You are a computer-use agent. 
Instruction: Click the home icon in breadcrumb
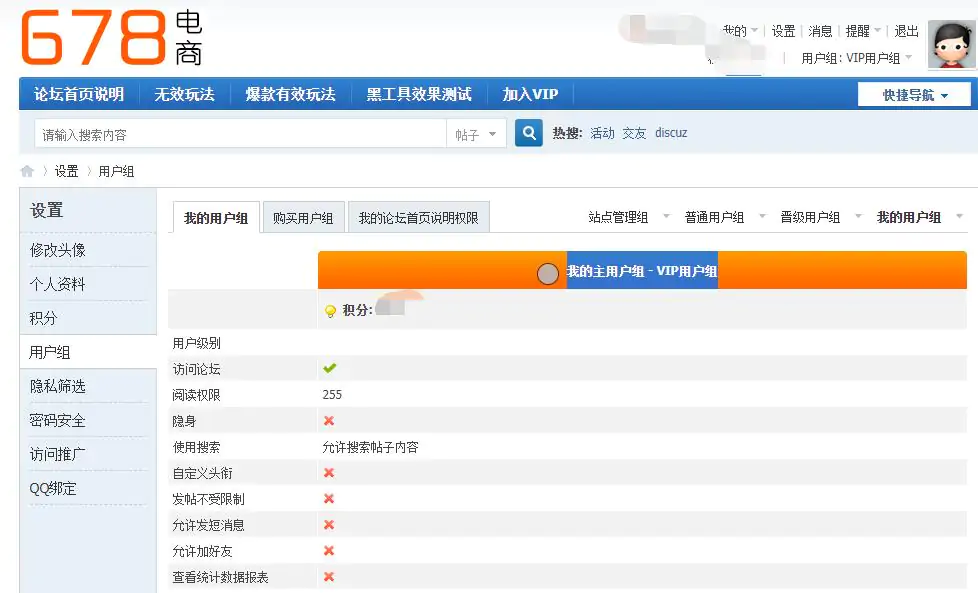(x=27, y=171)
